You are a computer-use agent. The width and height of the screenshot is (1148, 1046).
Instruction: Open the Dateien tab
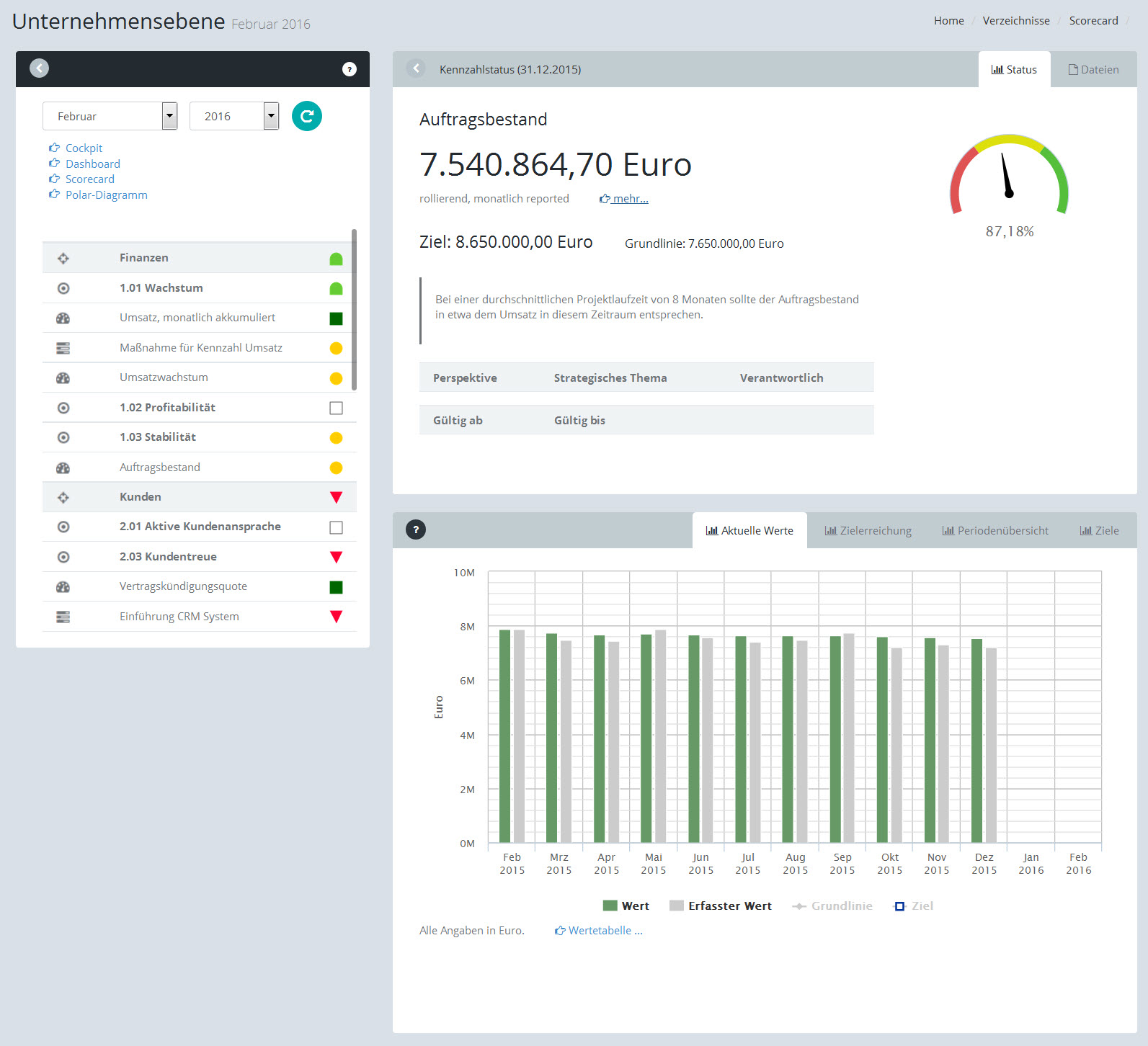tap(1093, 70)
